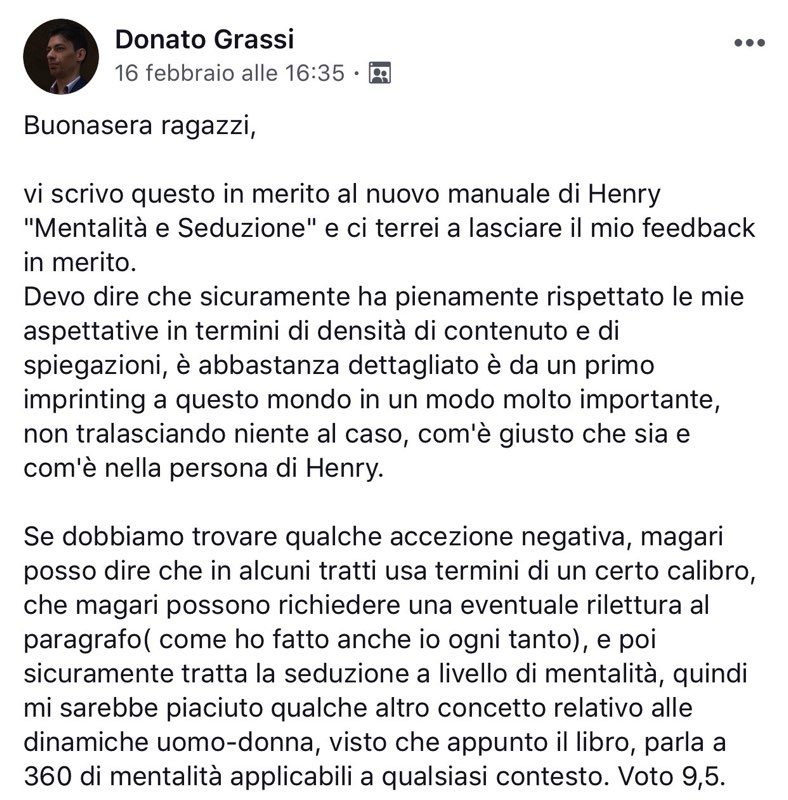Click the line starting mi sarebbe piaciuto

(358, 708)
